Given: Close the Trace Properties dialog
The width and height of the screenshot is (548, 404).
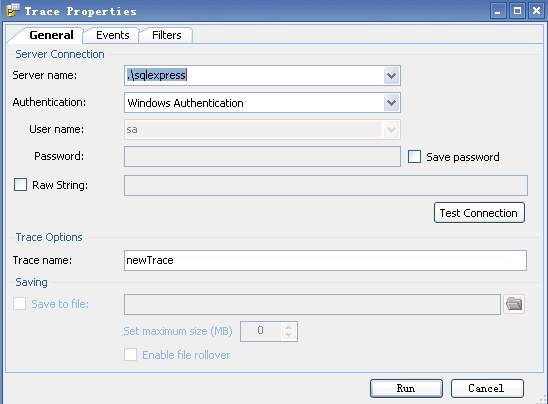Looking at the screenshot, I should tap(536, 11).
